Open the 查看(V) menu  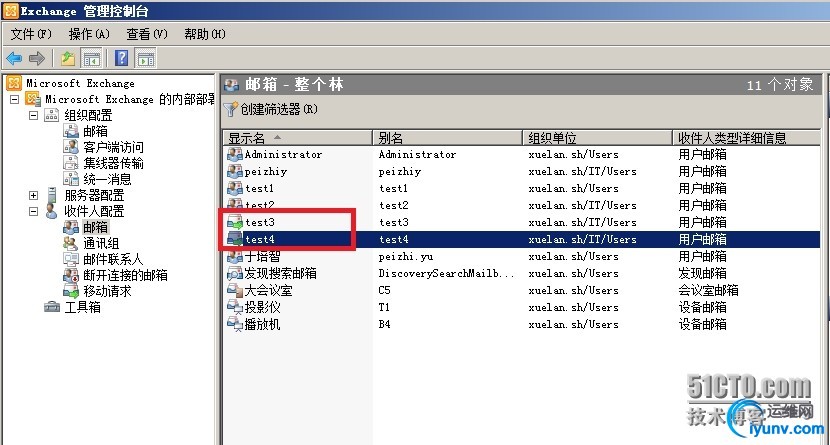pos(147,34)
